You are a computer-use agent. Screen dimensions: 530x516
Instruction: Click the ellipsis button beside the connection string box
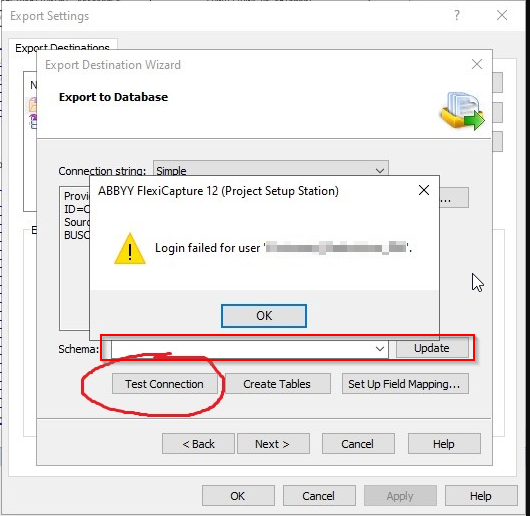point(454,198)
